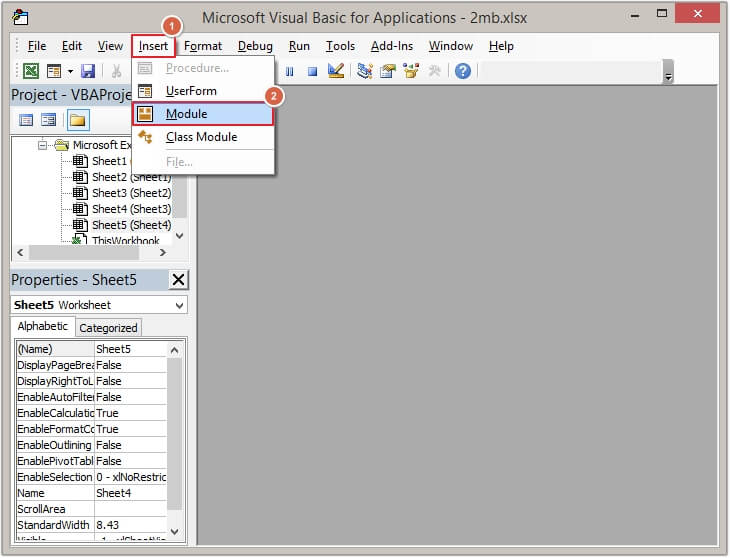Click the Design Mode toolbar icon

click(336, 71)
